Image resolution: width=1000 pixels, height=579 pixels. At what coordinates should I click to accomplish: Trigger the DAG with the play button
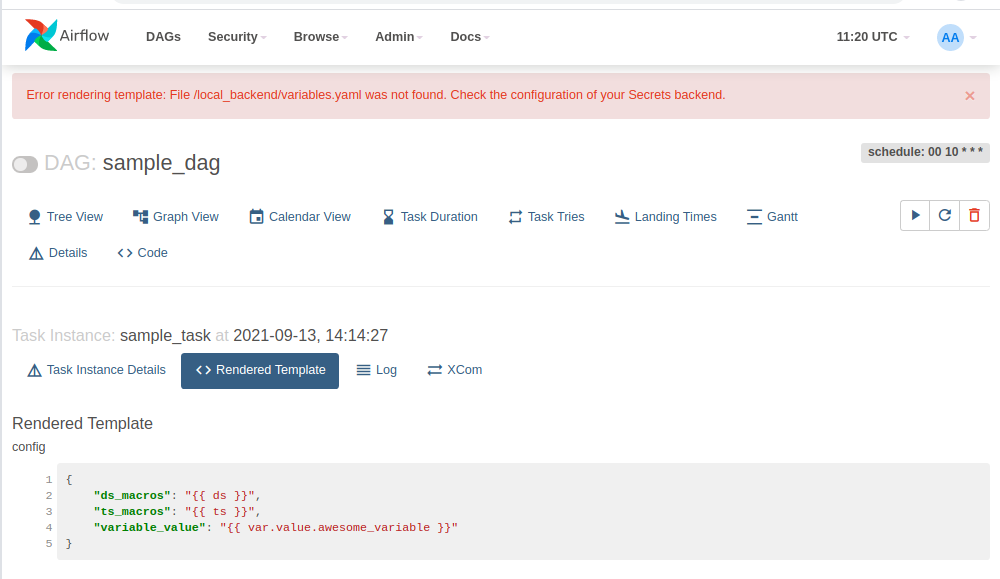[x=915, y=216]
